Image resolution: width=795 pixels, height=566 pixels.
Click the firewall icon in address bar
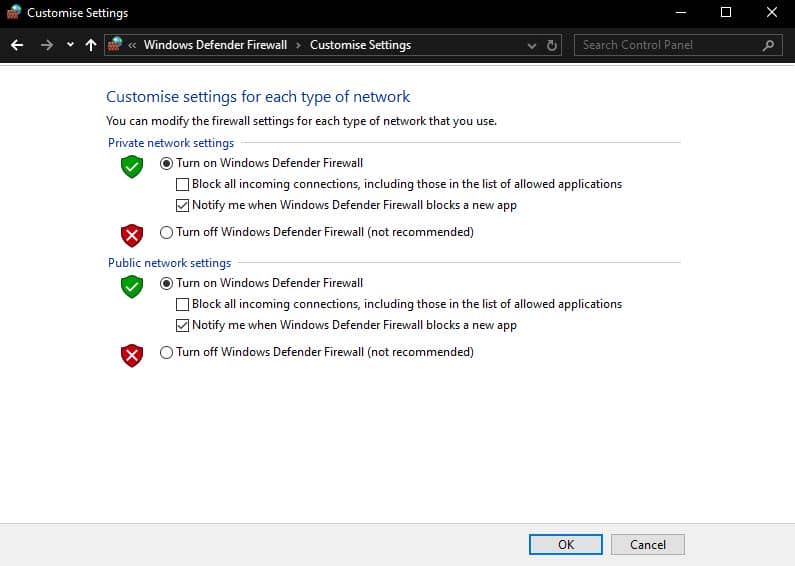click(x=115, y=44)
